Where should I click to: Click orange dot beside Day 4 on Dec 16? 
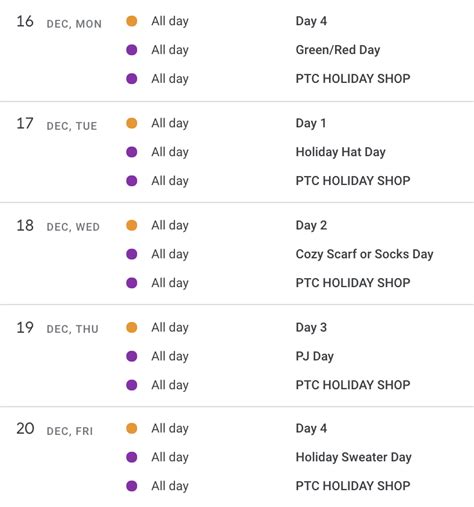click(132, 21)
